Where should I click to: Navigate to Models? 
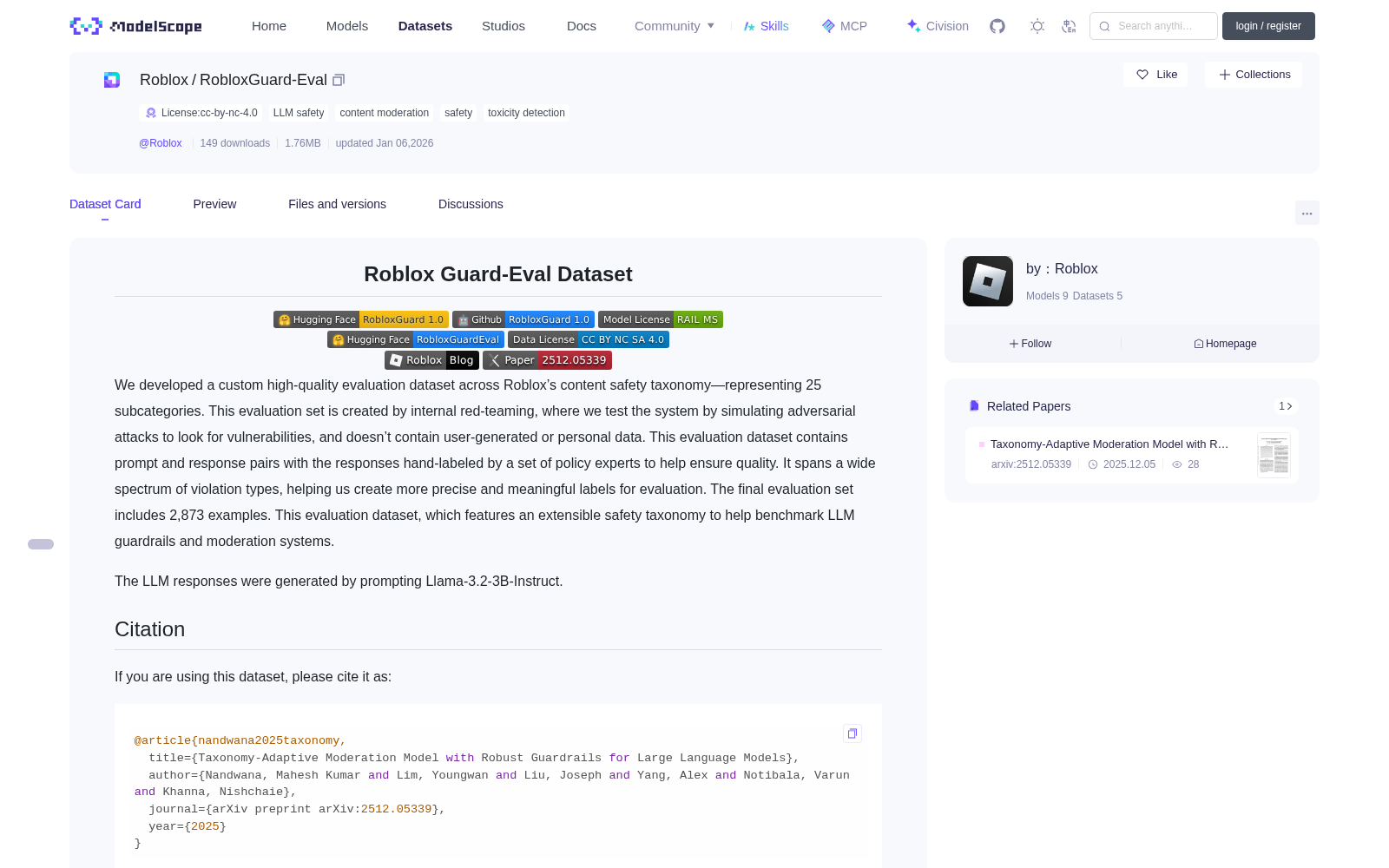pos(347,26)
